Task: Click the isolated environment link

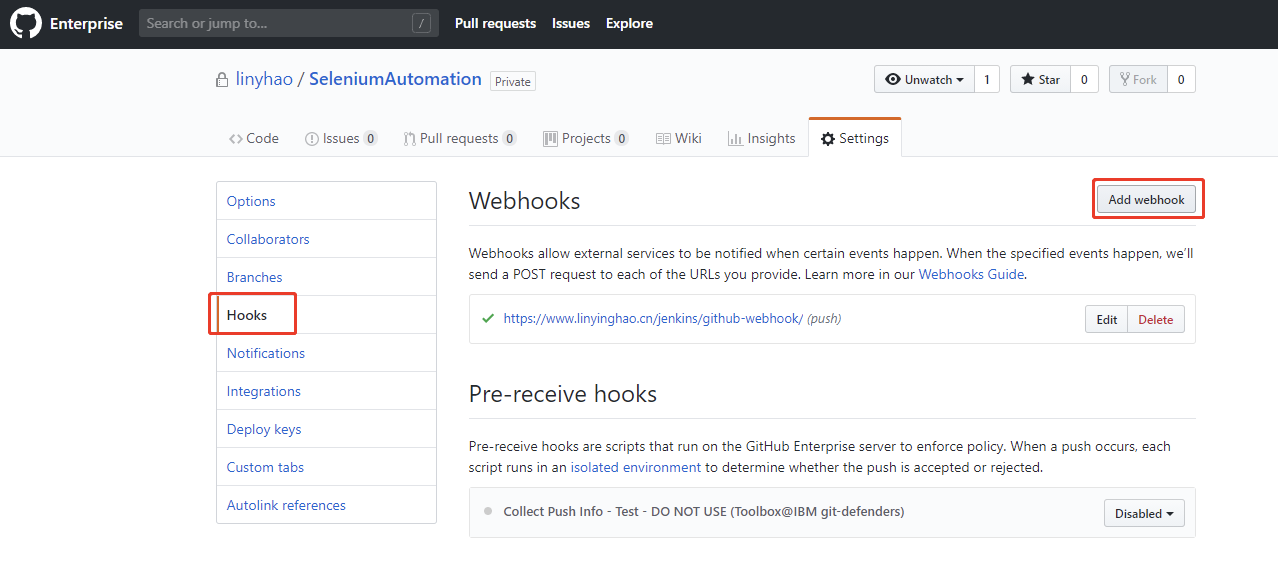Action: [x=635, y=467]
